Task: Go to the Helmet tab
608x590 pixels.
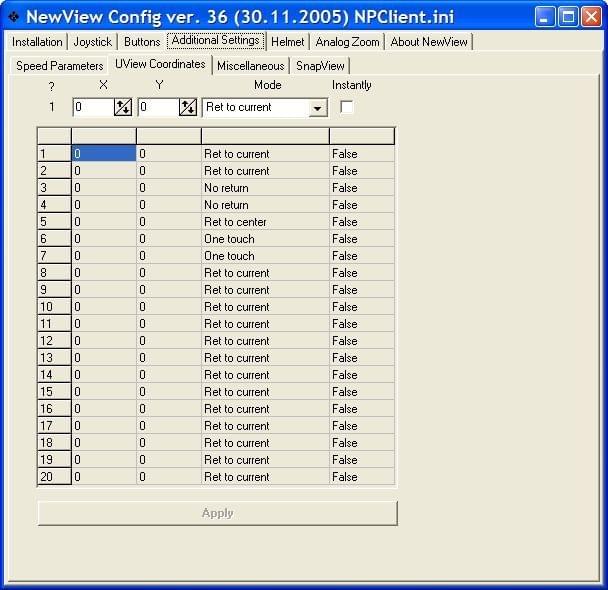Action: click(288, 42)
